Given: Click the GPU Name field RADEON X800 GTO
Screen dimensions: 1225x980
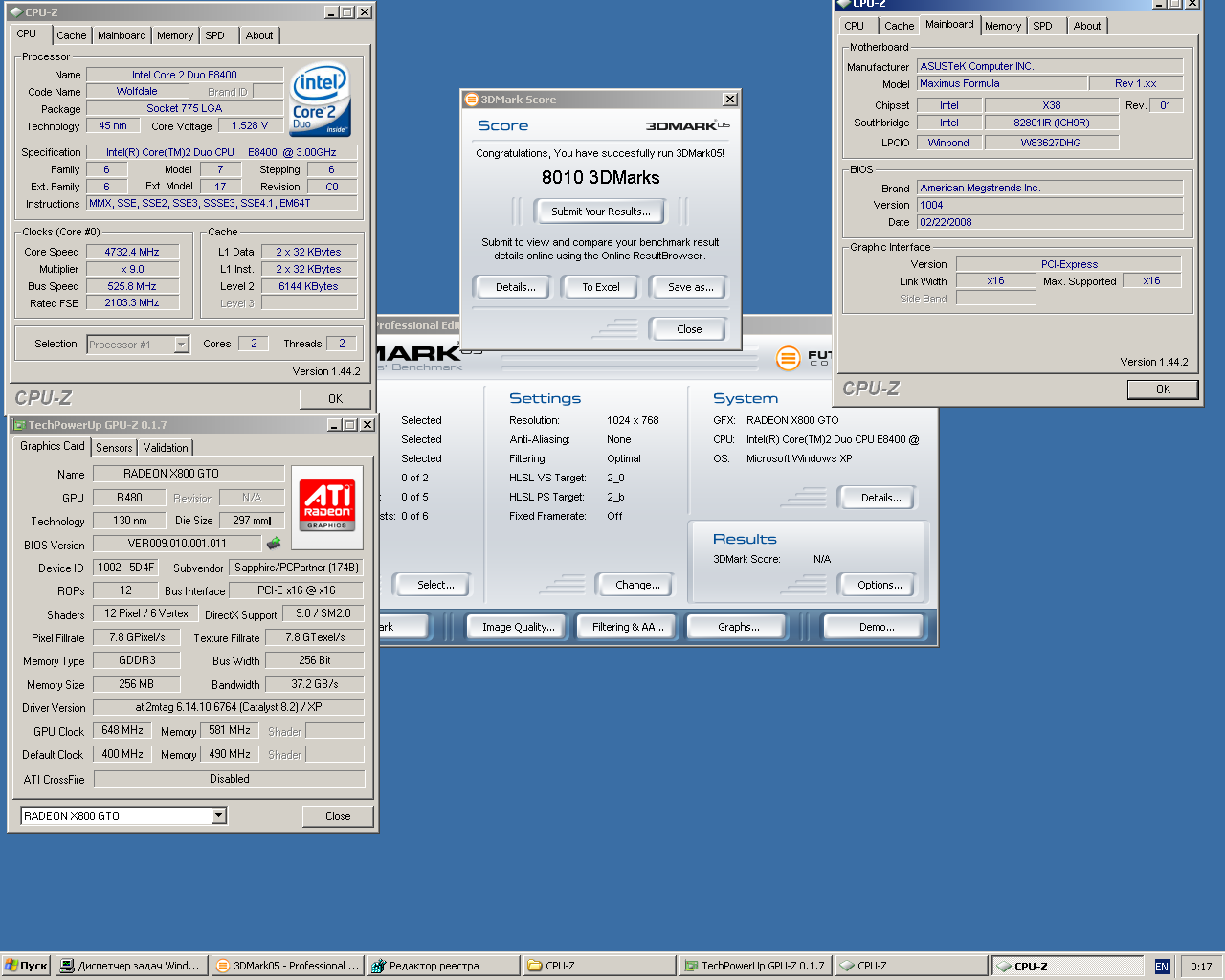Looking at the screenshot, I should [189, 474].
